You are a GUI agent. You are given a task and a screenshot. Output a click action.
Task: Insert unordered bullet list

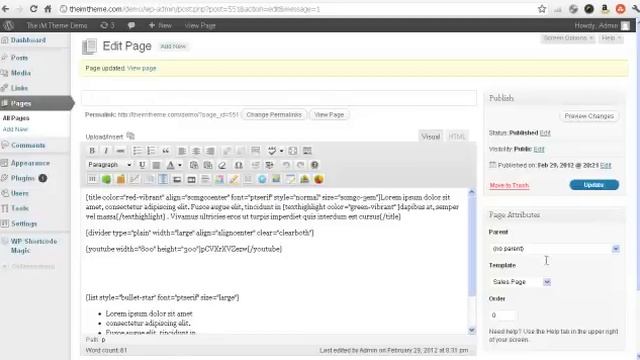pos(137,151)
